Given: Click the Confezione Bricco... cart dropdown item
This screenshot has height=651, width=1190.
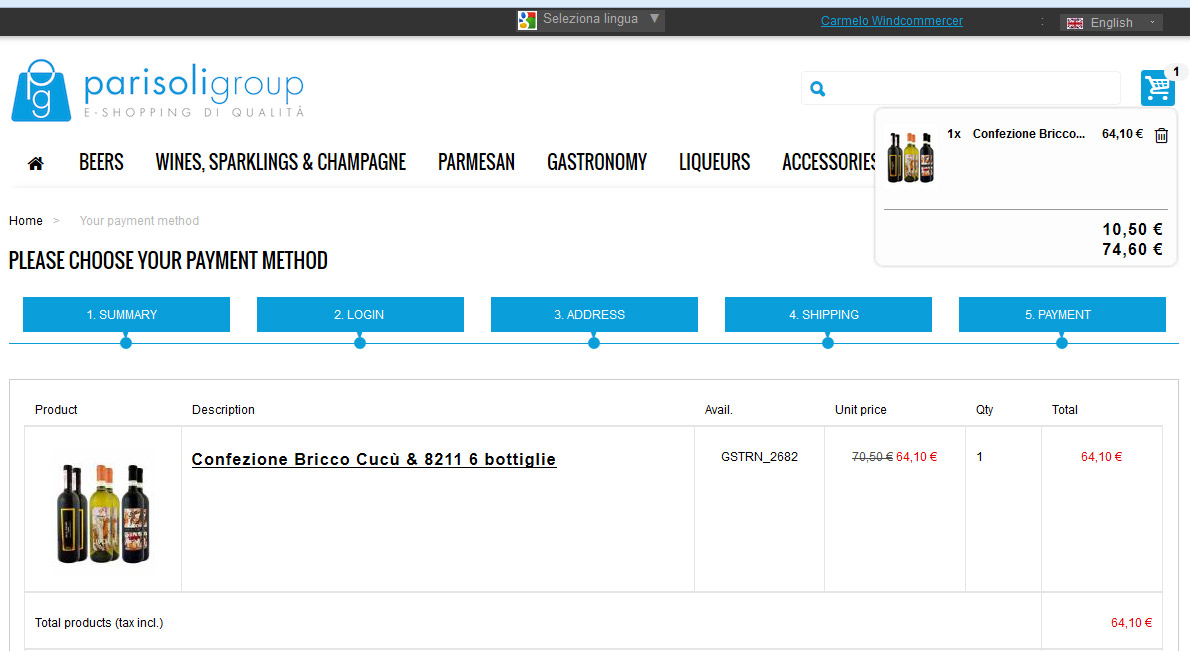Looking at the screenshot, I should pos(1028,134).
